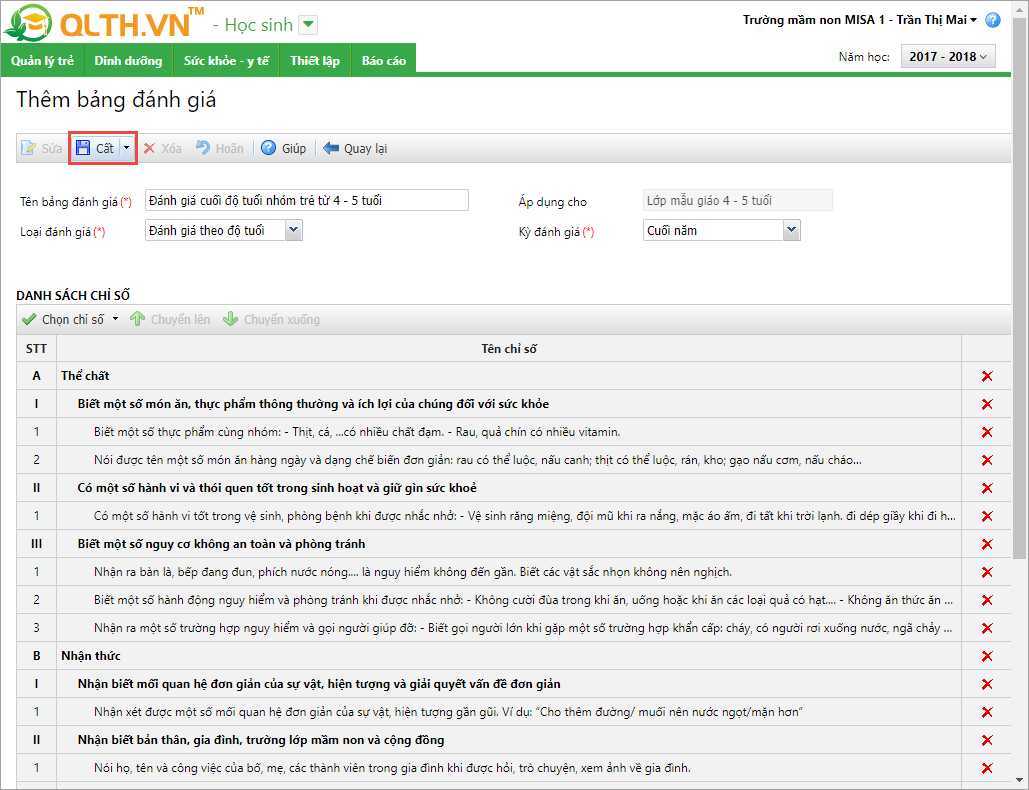Open the Sức khỏe - y tế menu
Image resolution: width=1029 pixels, height=790 pixels.
[226, 60]
